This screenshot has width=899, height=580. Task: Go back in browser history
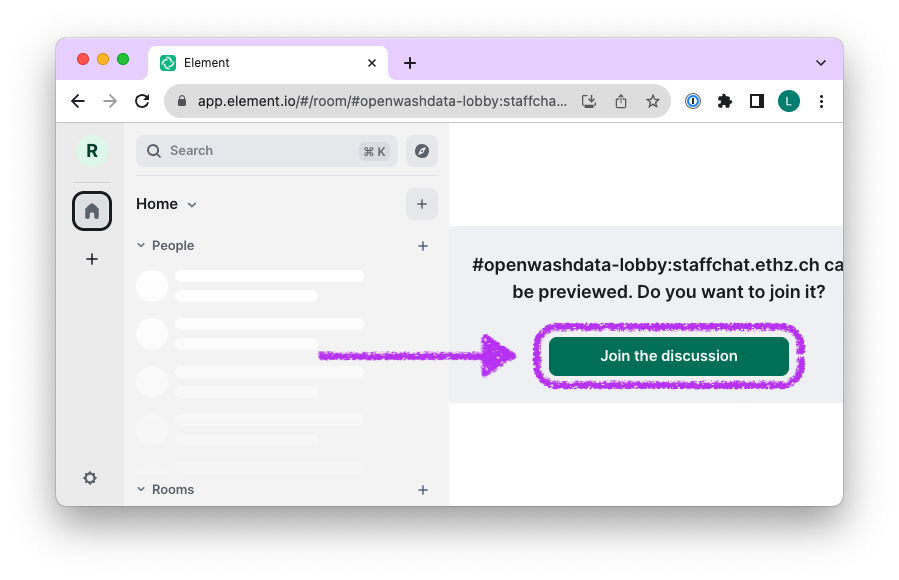click(78, 101)
